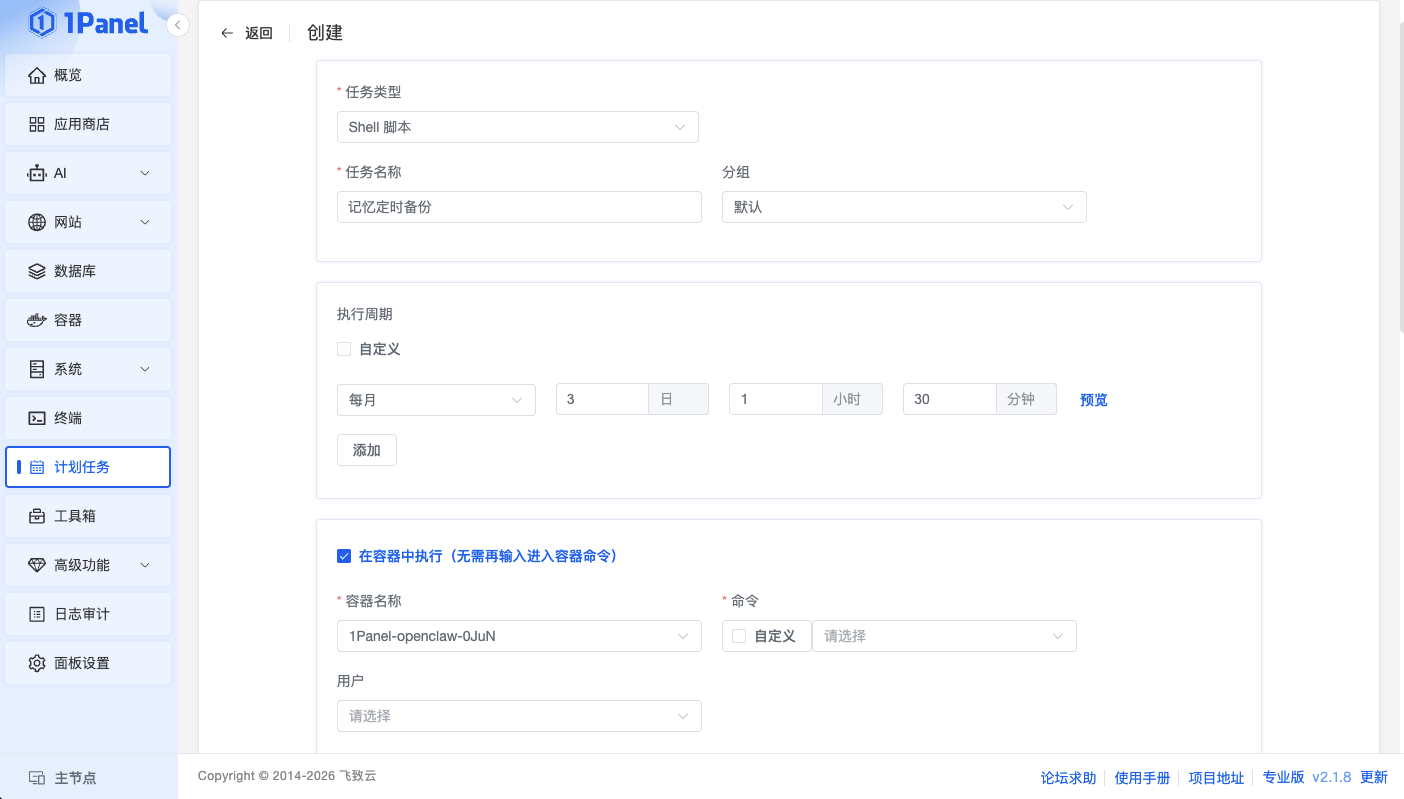
Task: Click the terminal 终端 icon
Action: tap(37, 418)
